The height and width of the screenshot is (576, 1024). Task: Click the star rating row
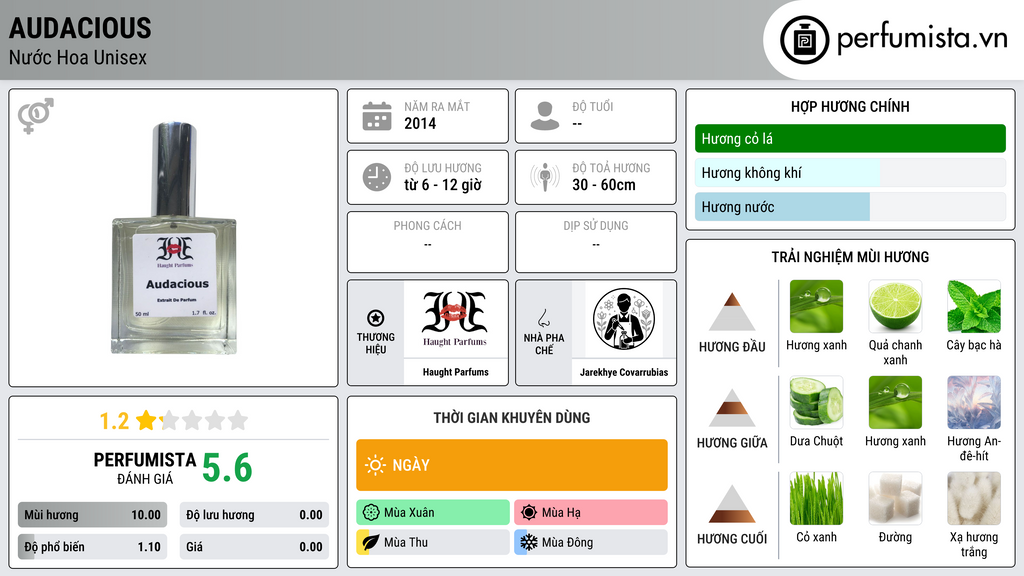tap(173, 421)
